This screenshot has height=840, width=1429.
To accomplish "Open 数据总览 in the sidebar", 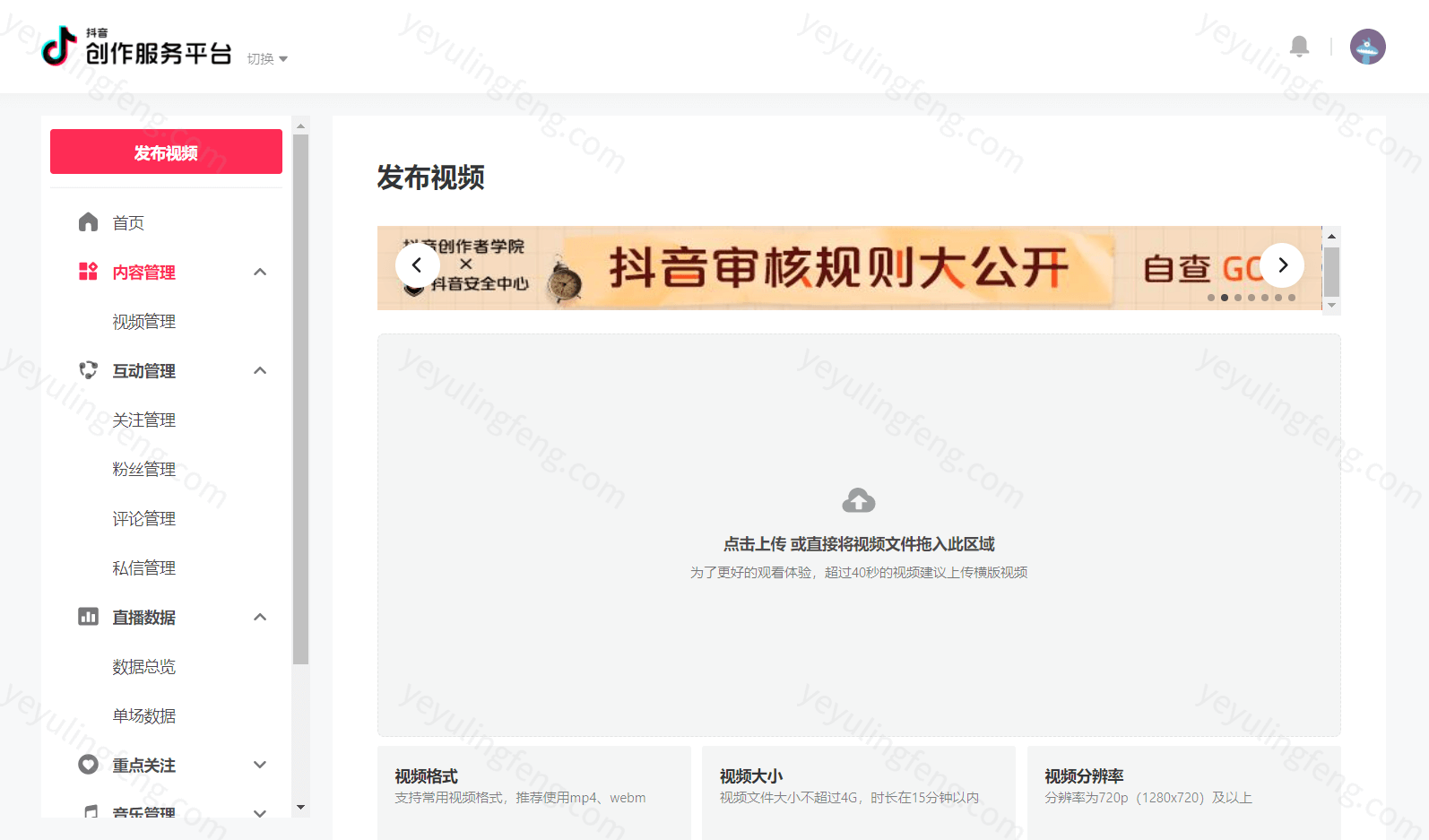I will (144, 666).
